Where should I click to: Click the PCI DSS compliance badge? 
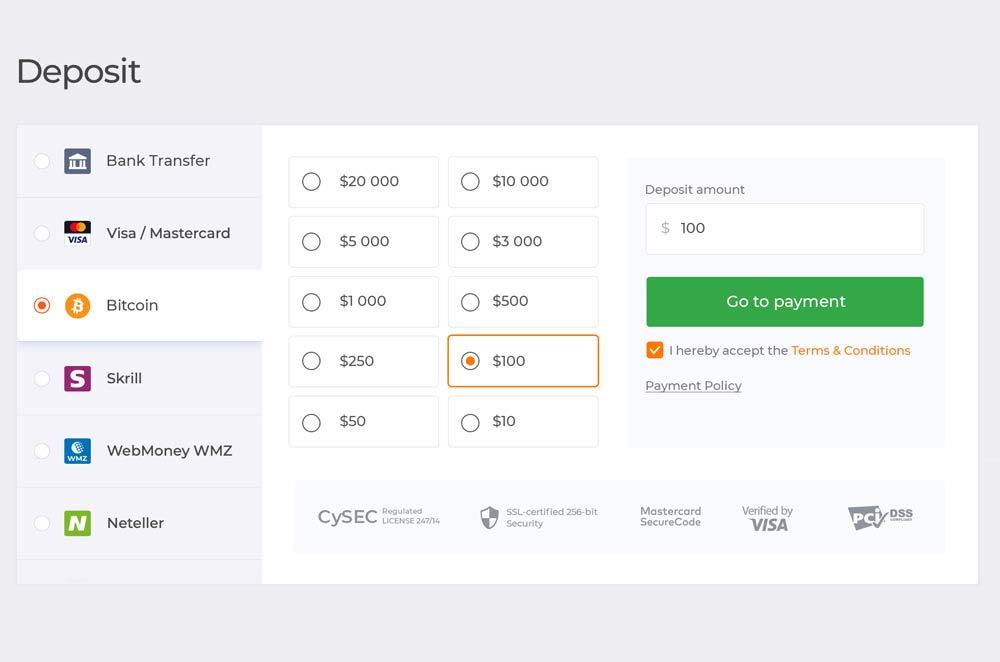pyautogui.click(x=880, y=516)
